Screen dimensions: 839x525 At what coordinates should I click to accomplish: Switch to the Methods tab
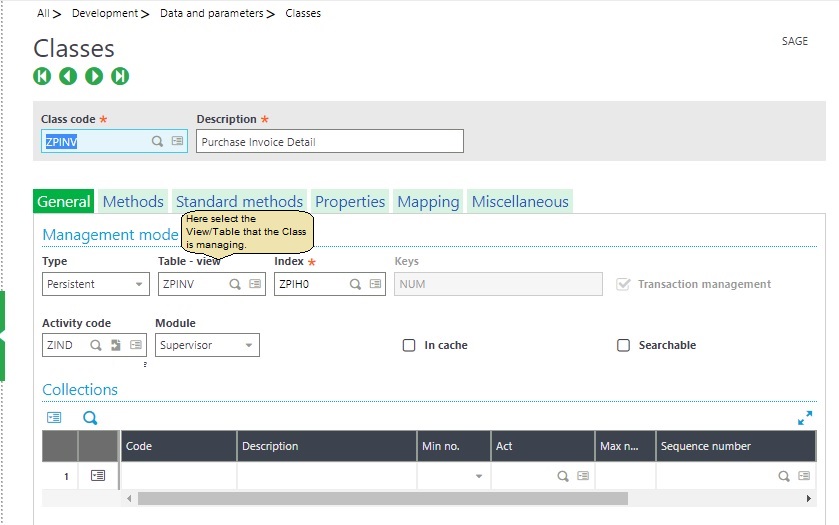(133, 202)
